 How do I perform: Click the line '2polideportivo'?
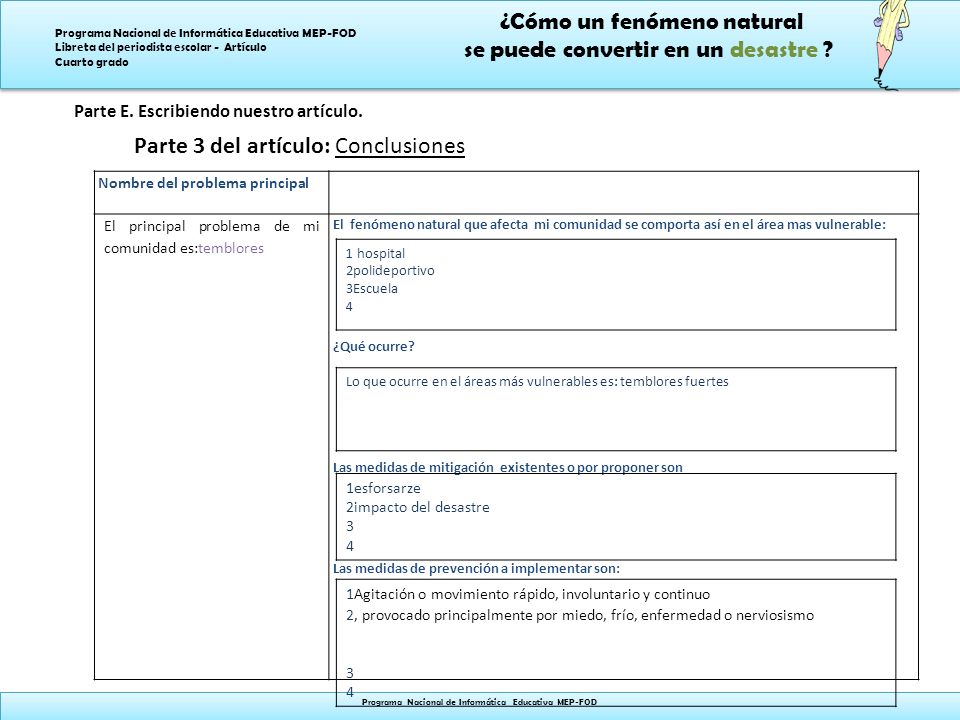point(390,271)
